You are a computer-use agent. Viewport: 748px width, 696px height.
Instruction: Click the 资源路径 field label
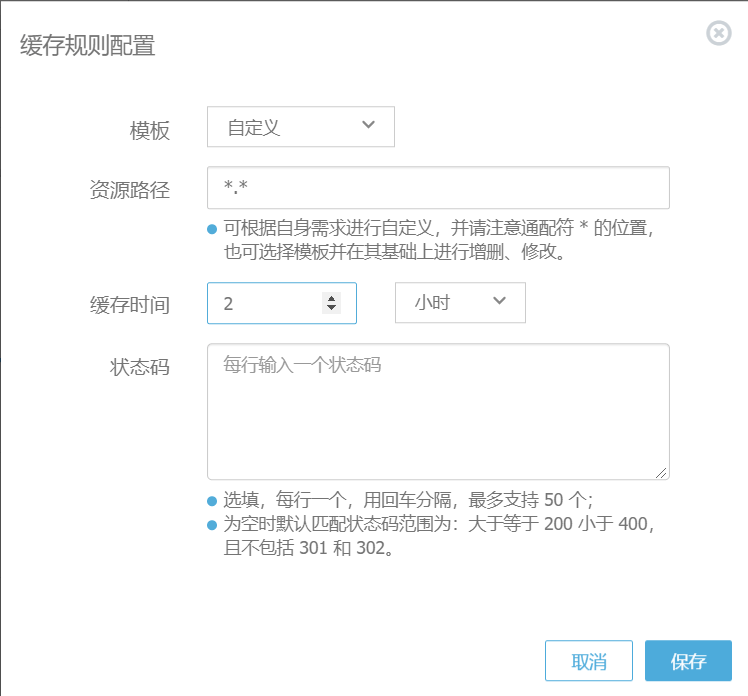click(130, 191)
